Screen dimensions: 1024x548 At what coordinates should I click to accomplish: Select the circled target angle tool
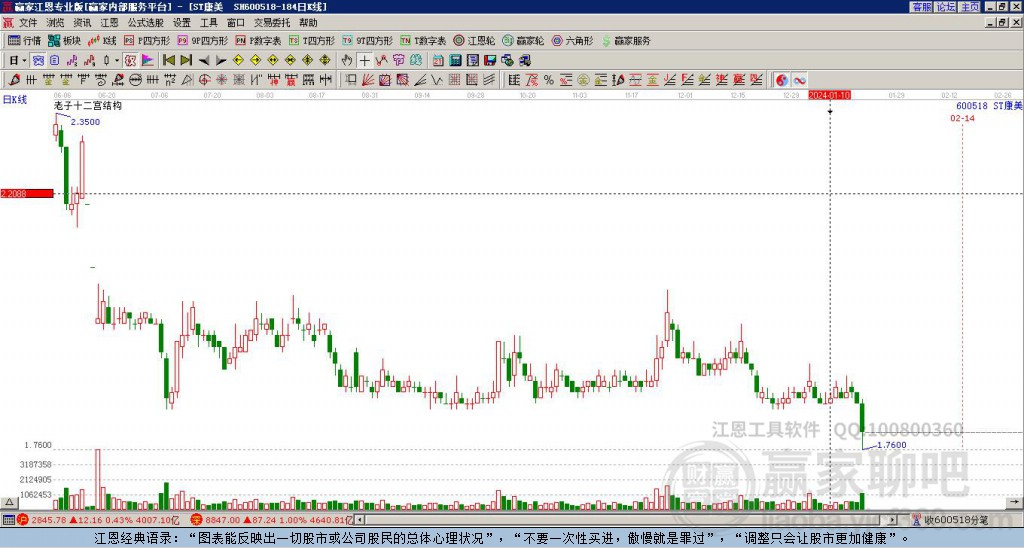[x=204, y=80]
